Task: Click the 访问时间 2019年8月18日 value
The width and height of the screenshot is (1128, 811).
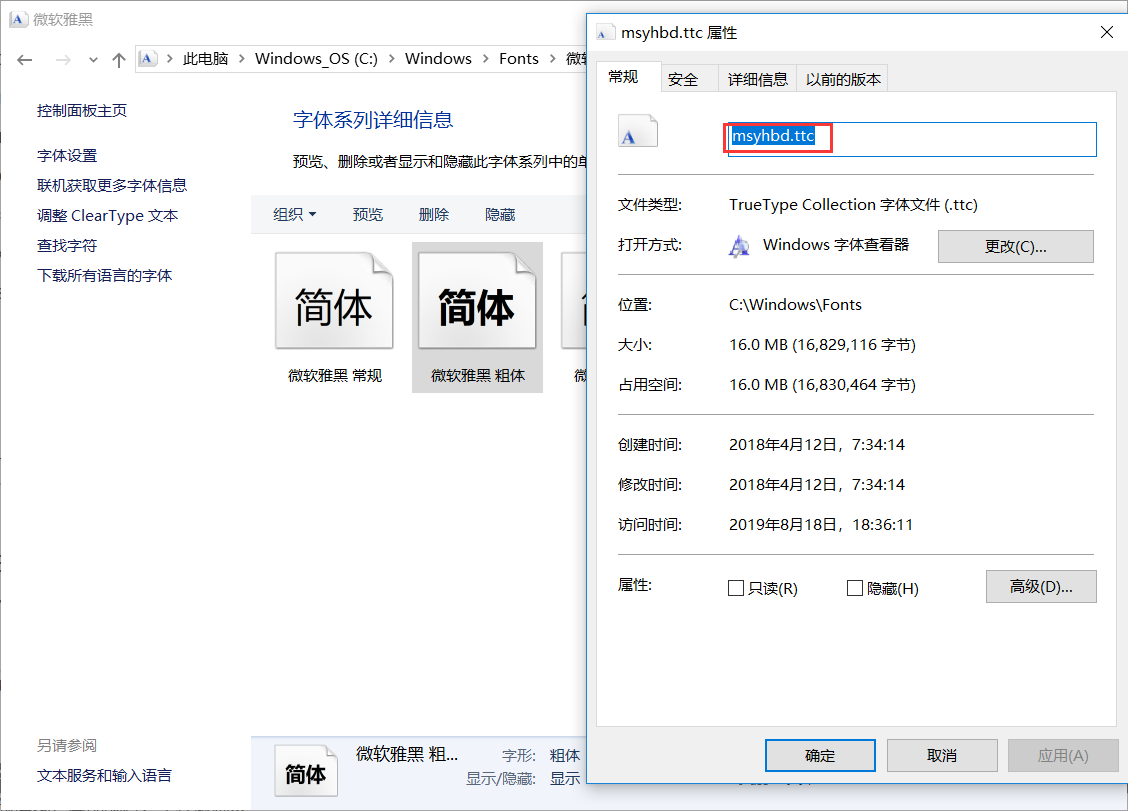Action: click(x=821, y=525)
